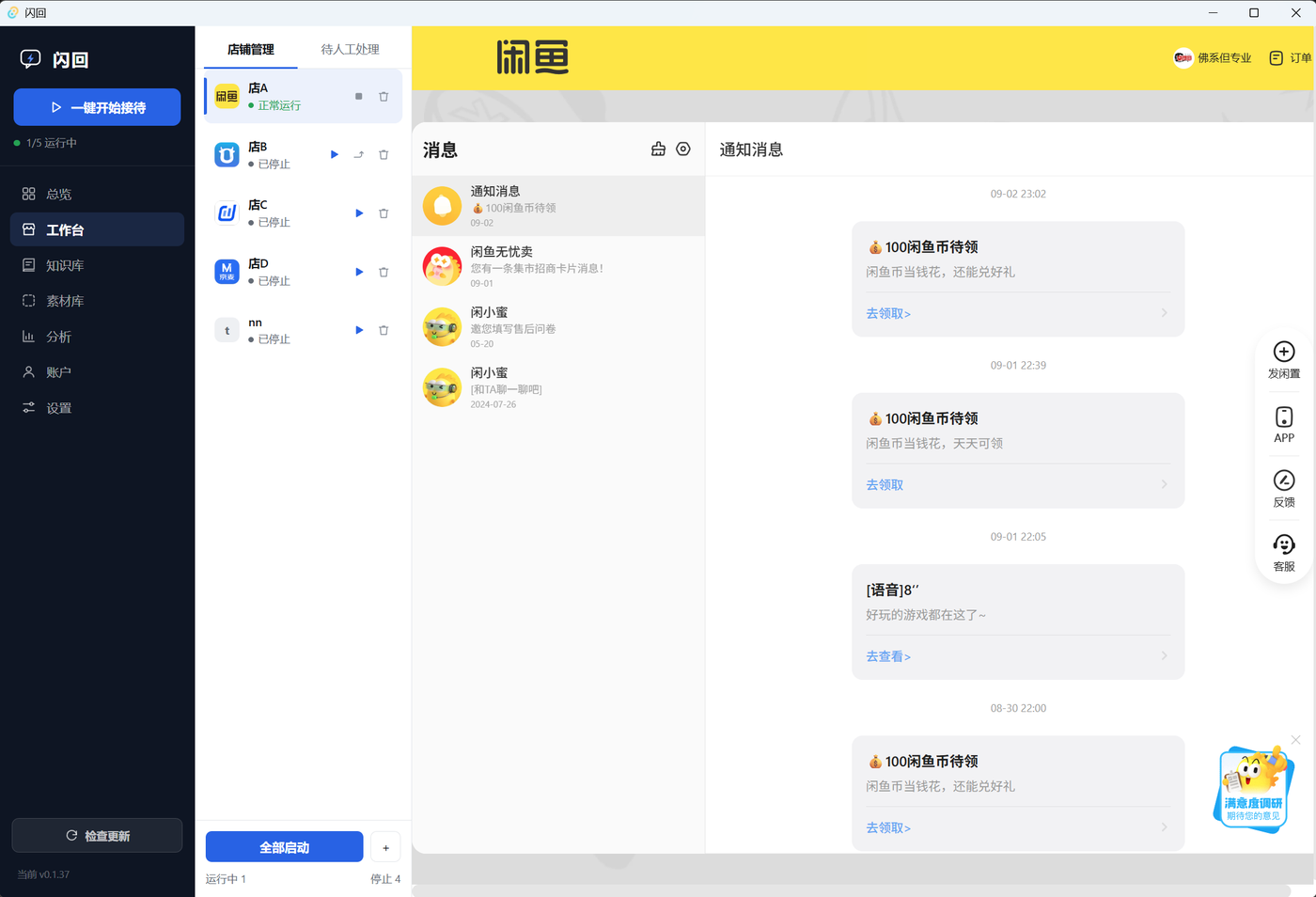Close the 满意度调研 survey popup

[x=1295, y=740]
